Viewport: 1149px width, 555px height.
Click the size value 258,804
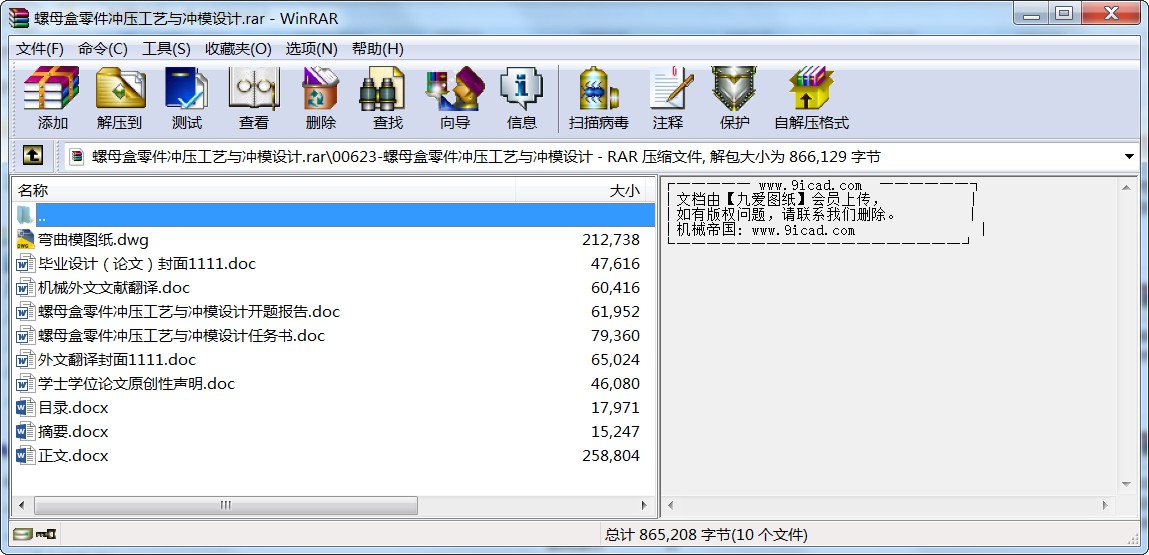[611, 456]
